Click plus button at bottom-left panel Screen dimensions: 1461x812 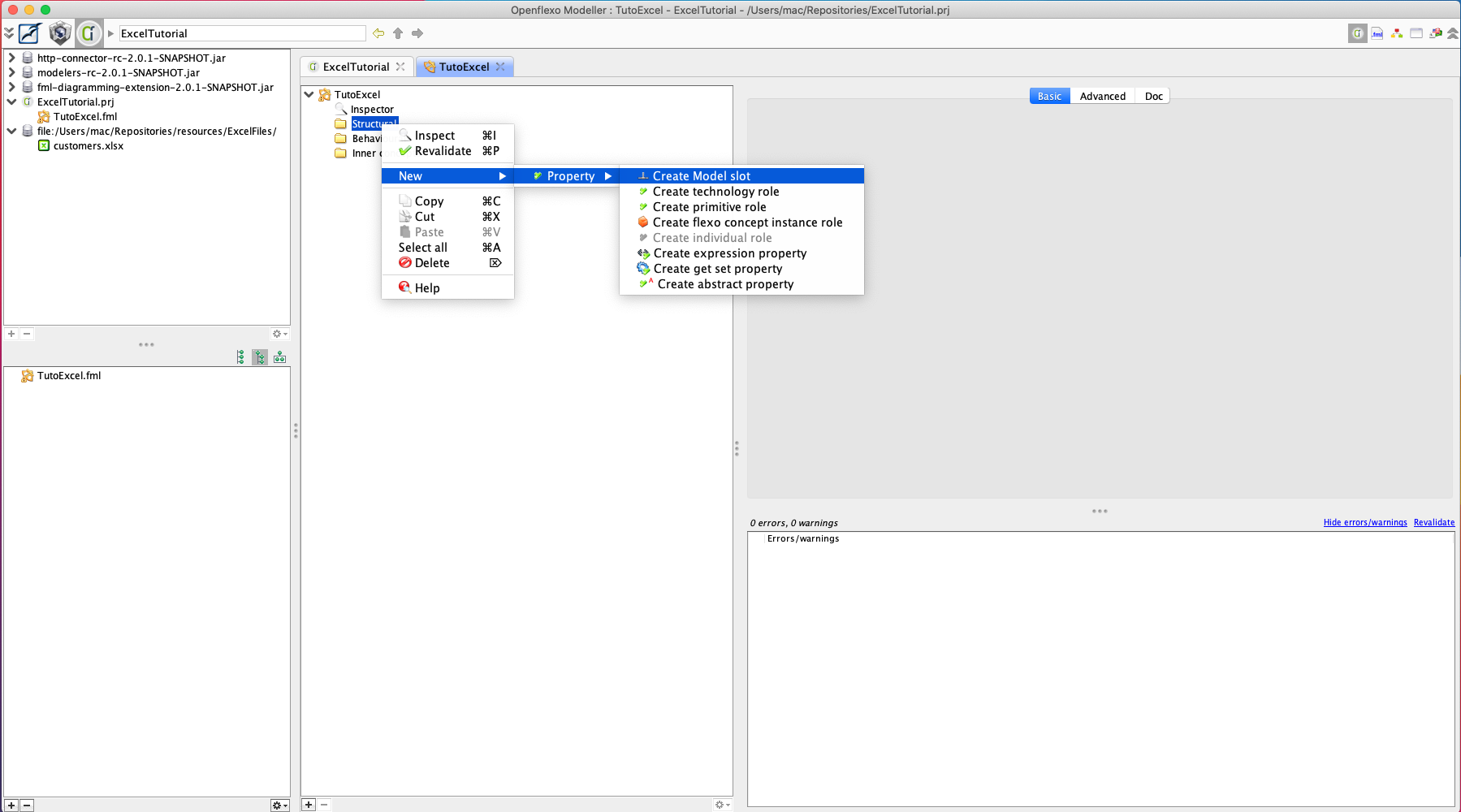coord(11,806)
